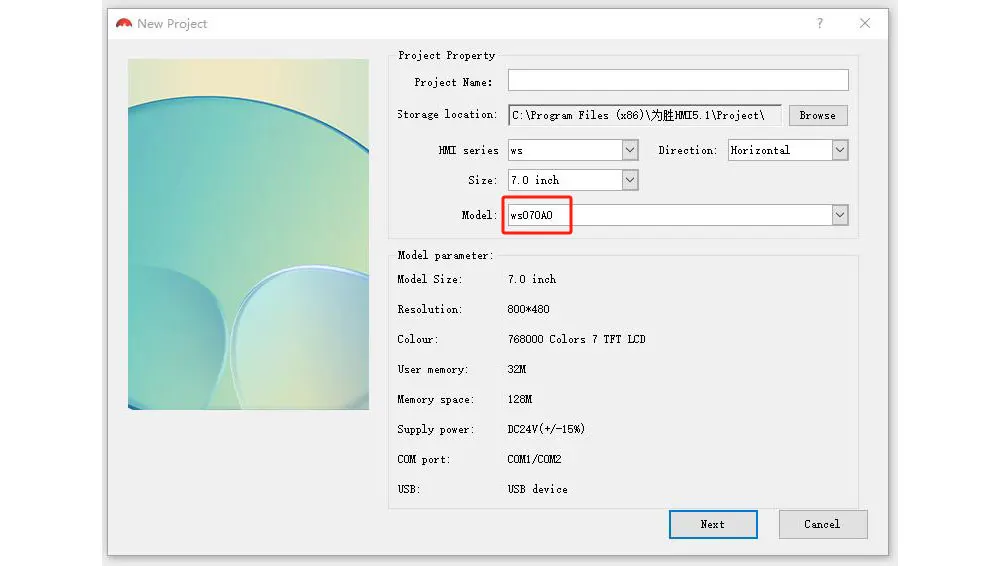This screenshot has height=566, width=1000.
Task: Click the Browse button
Action: [818, 115]
